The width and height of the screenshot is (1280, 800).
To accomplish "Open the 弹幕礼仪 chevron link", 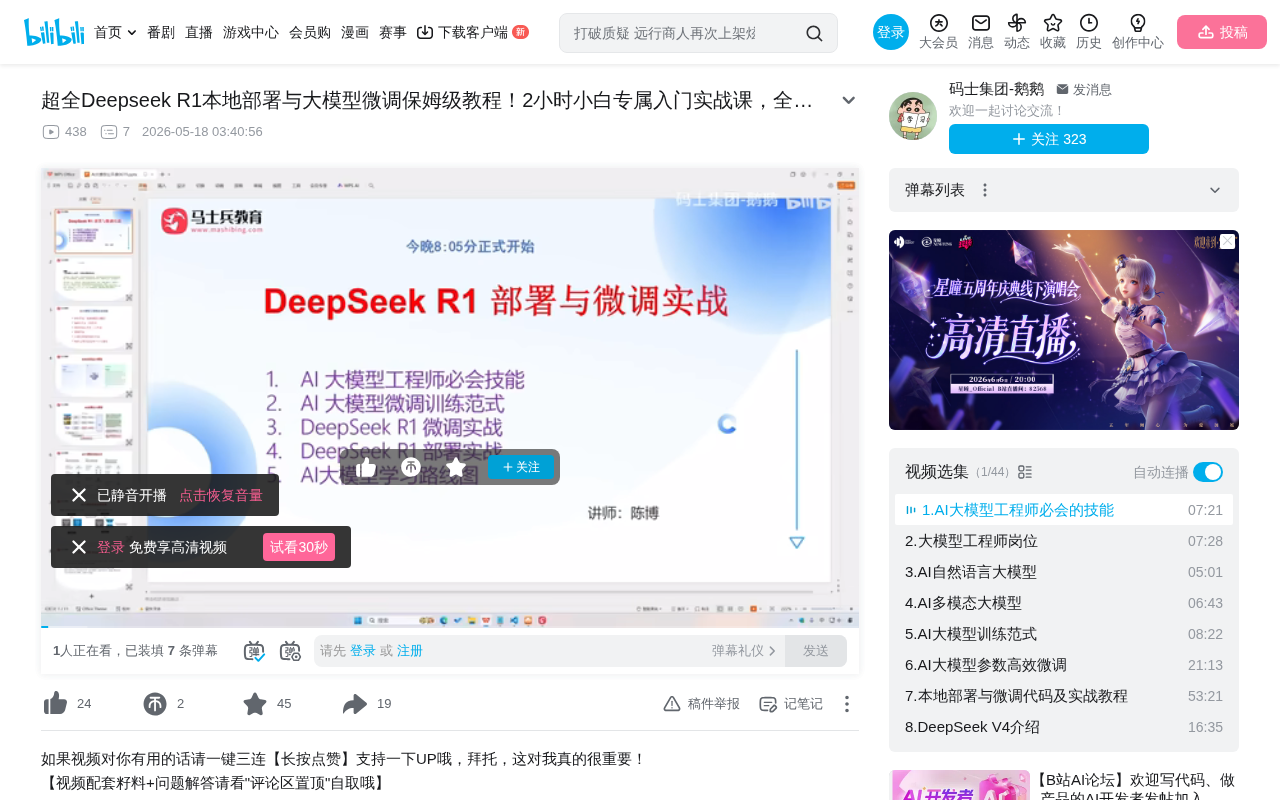I will tap(744, 651).
